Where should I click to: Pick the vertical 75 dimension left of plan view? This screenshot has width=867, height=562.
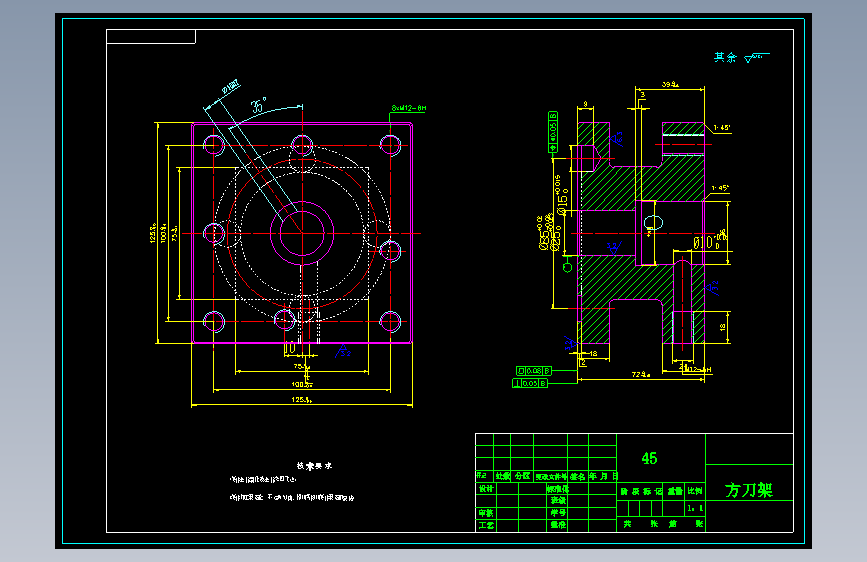pos(175,233)
